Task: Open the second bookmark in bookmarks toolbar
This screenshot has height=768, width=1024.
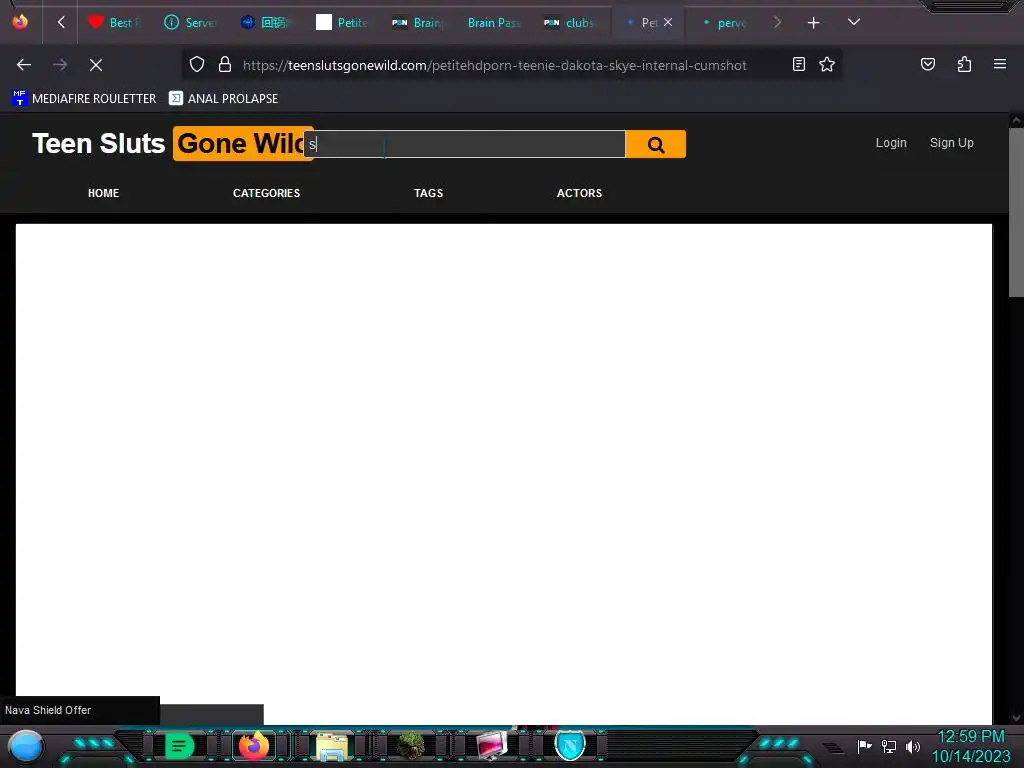Action: point(223,99)
